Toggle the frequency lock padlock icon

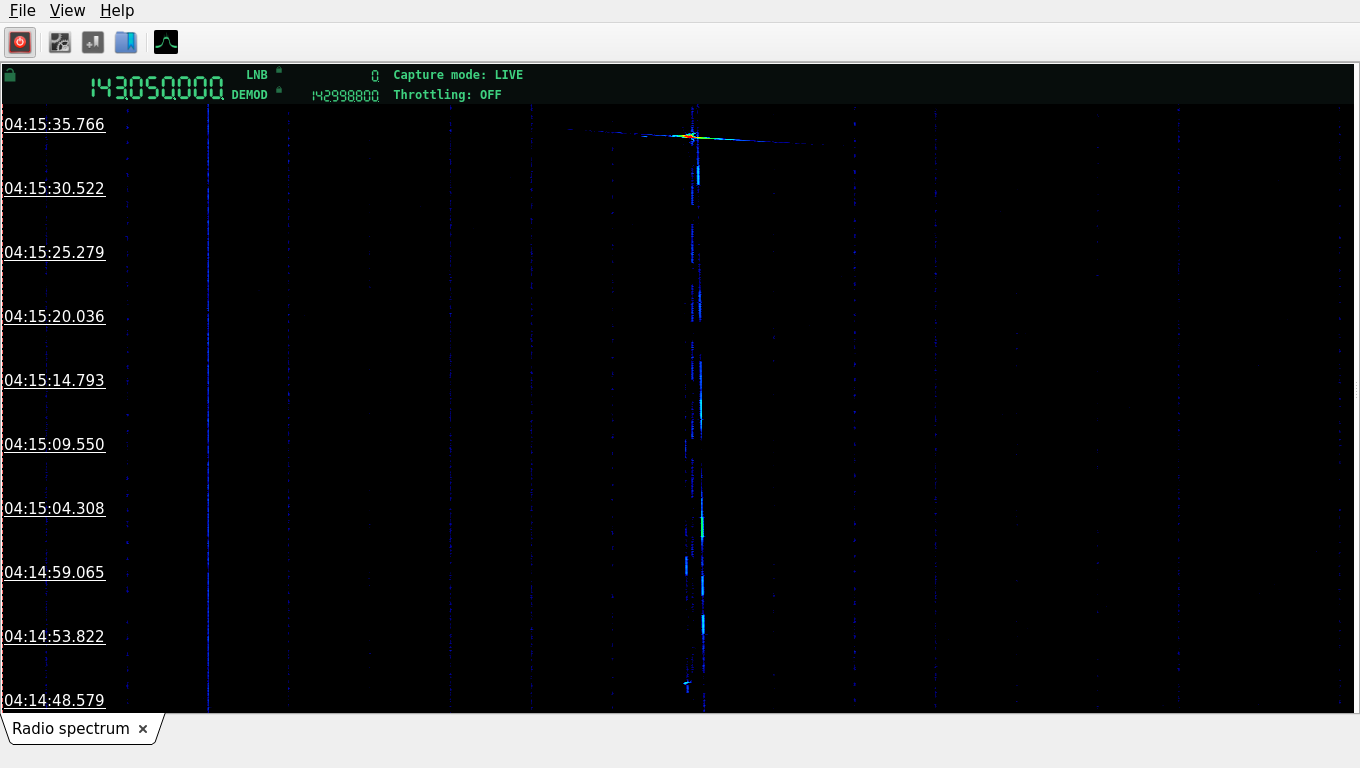(x=10, y=75)
